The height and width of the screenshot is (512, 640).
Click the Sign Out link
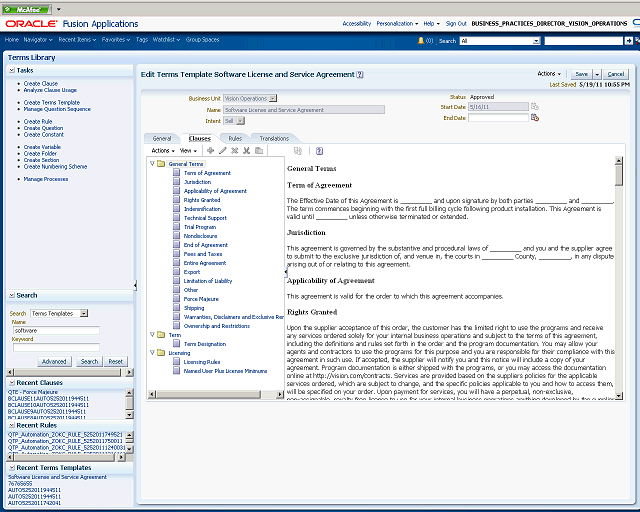456,24
